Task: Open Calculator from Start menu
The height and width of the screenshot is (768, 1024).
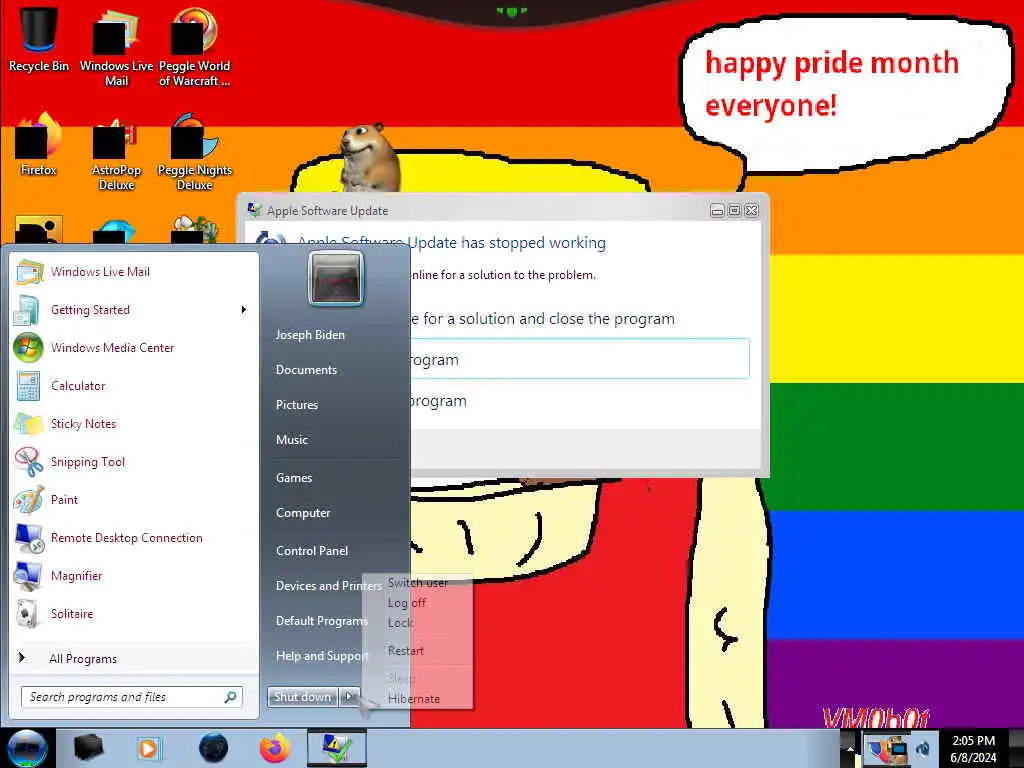Action: point(134,385)
